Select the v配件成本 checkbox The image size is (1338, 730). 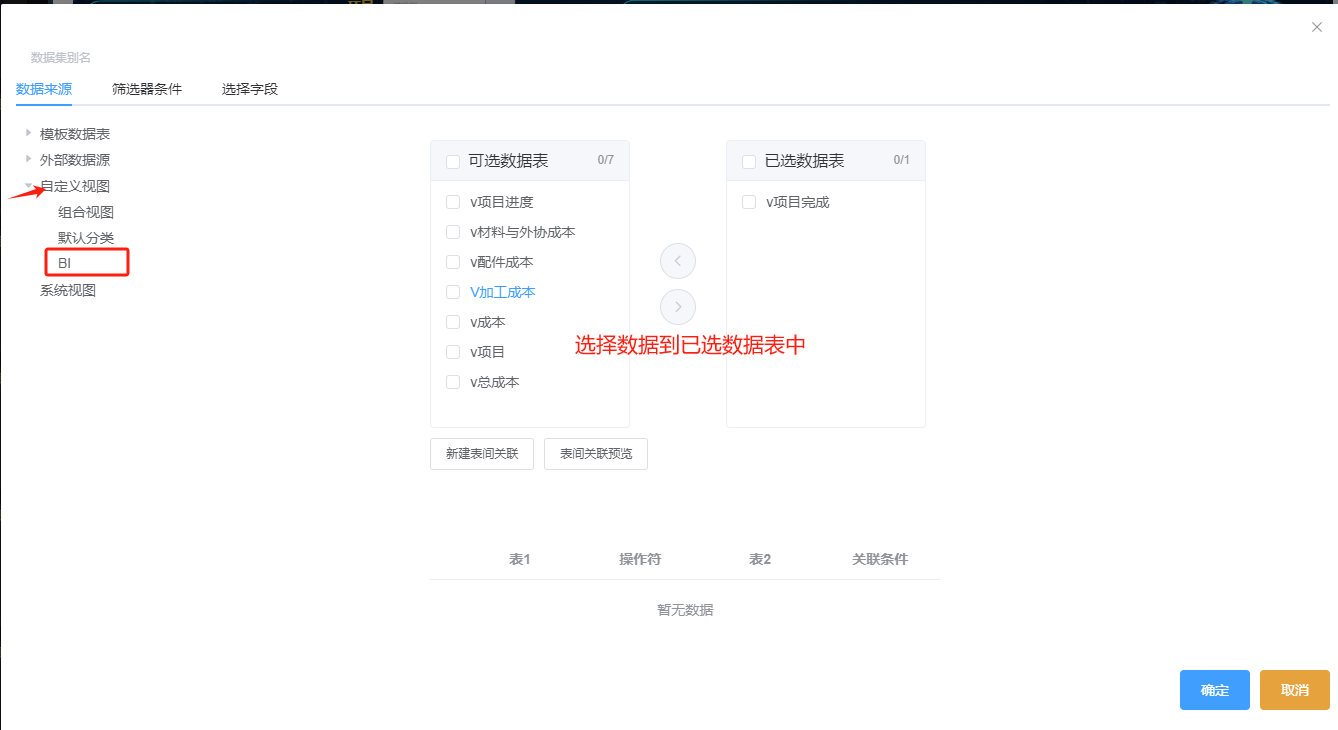(x=453, y=262)
